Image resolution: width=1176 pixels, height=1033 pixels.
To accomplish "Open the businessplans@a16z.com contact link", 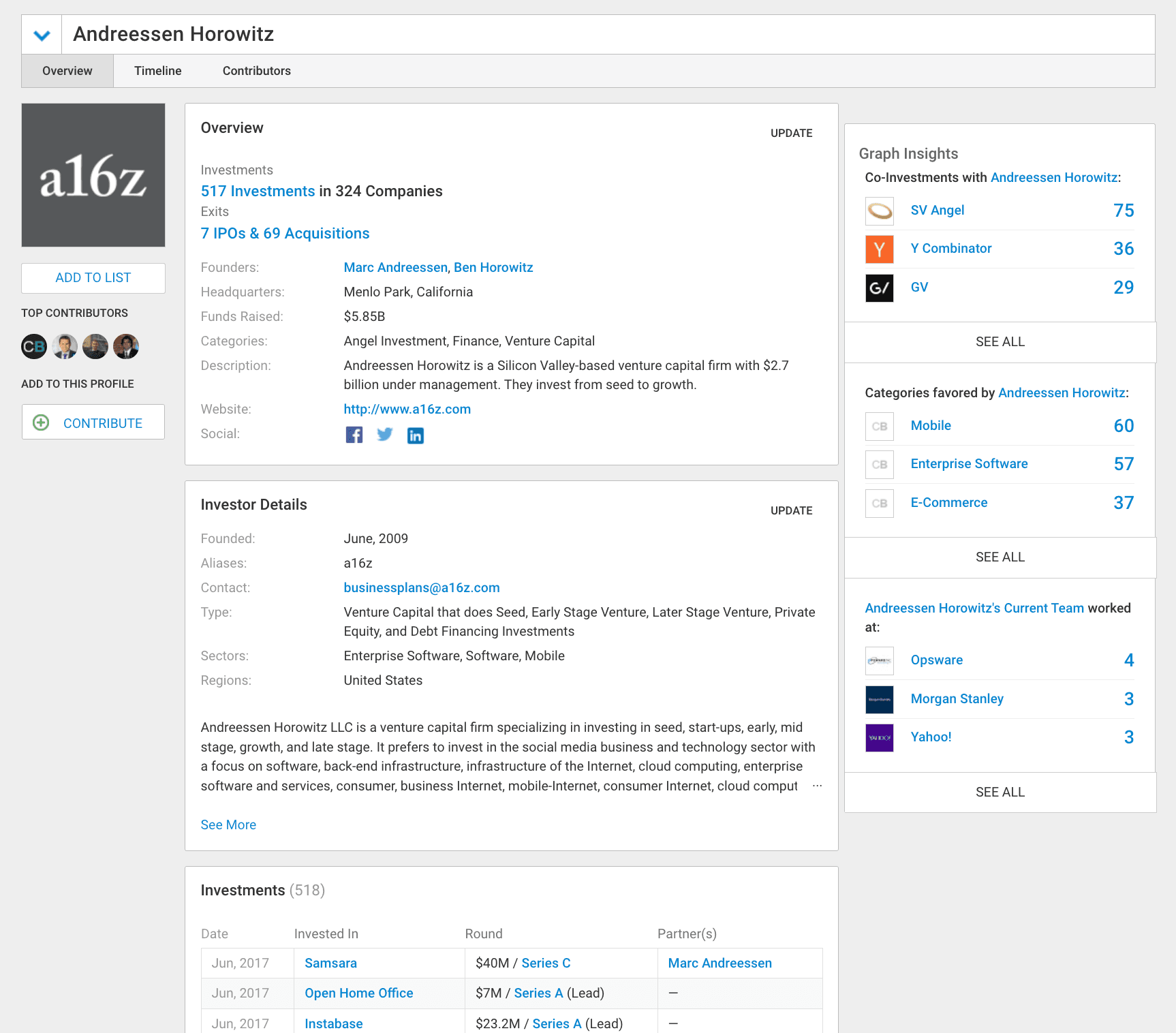I will coord(421,587).
